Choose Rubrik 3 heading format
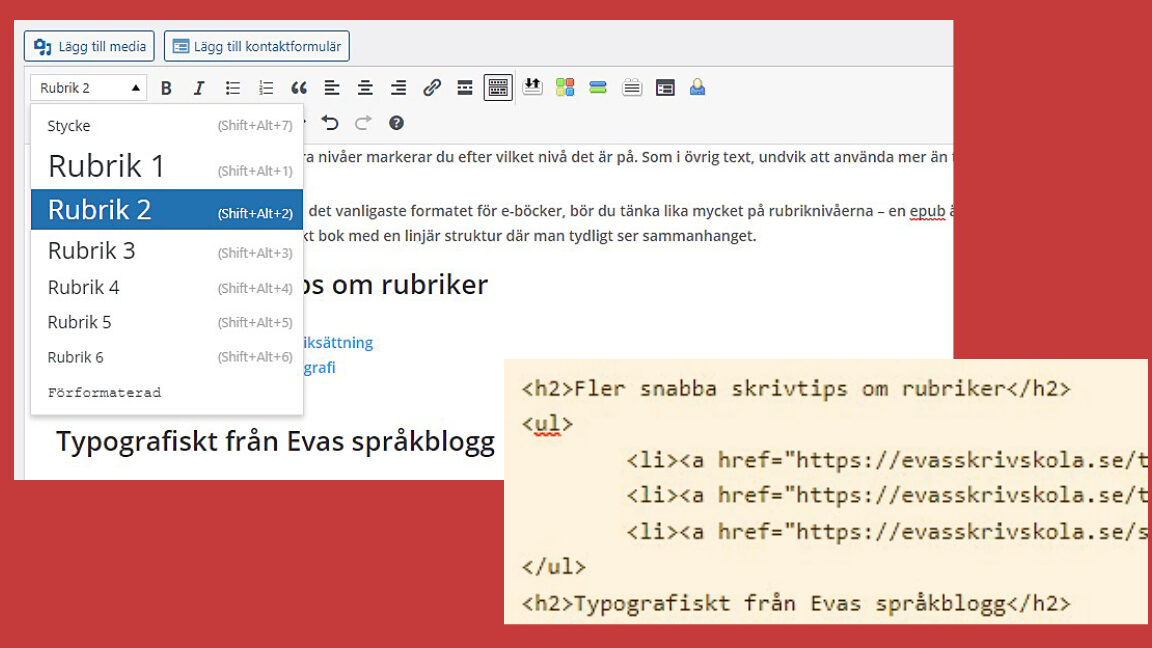The height and width of the screenshot is (648, 1152). pyautogui.click(x=167, y=251)
